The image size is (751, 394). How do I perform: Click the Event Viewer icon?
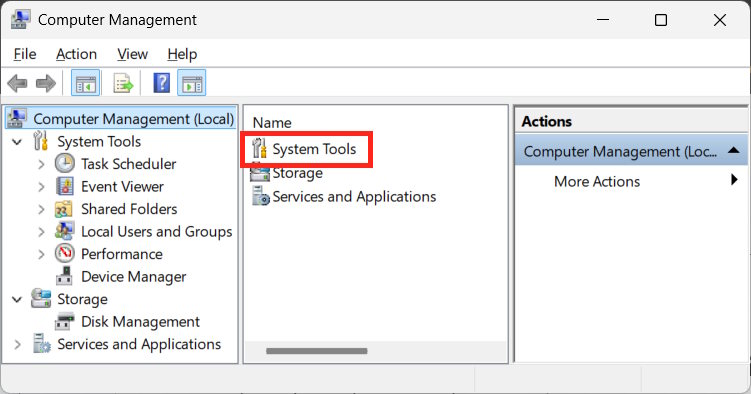click(x=64, y=186)
